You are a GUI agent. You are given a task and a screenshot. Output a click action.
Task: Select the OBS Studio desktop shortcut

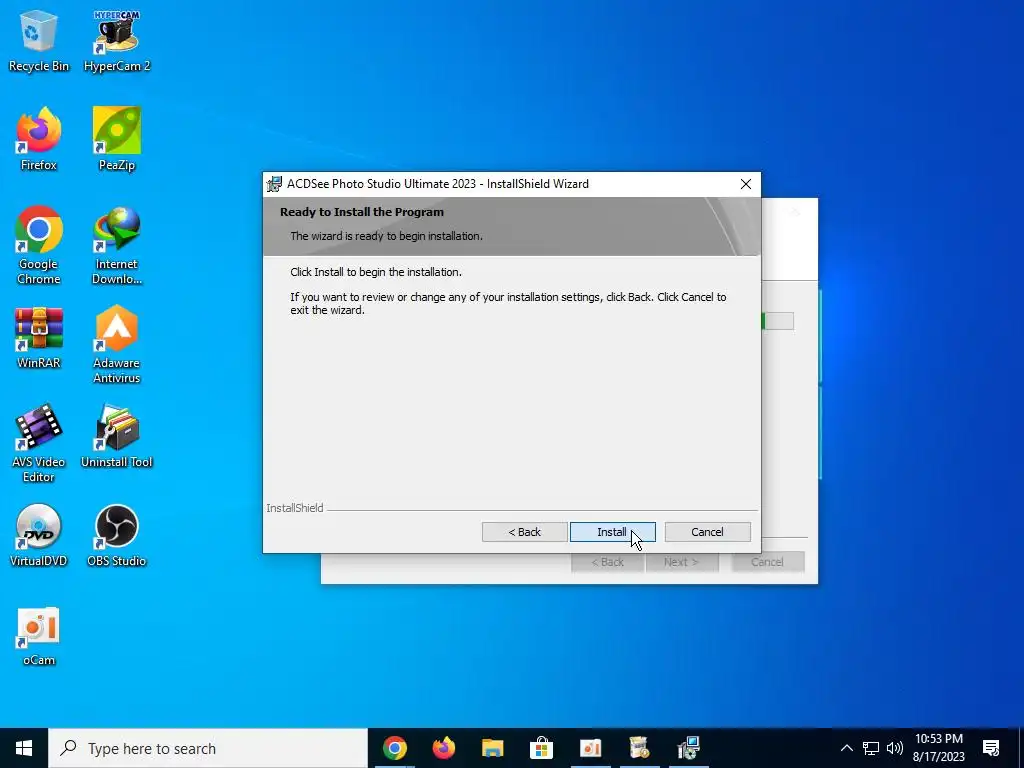coord(117,536)
